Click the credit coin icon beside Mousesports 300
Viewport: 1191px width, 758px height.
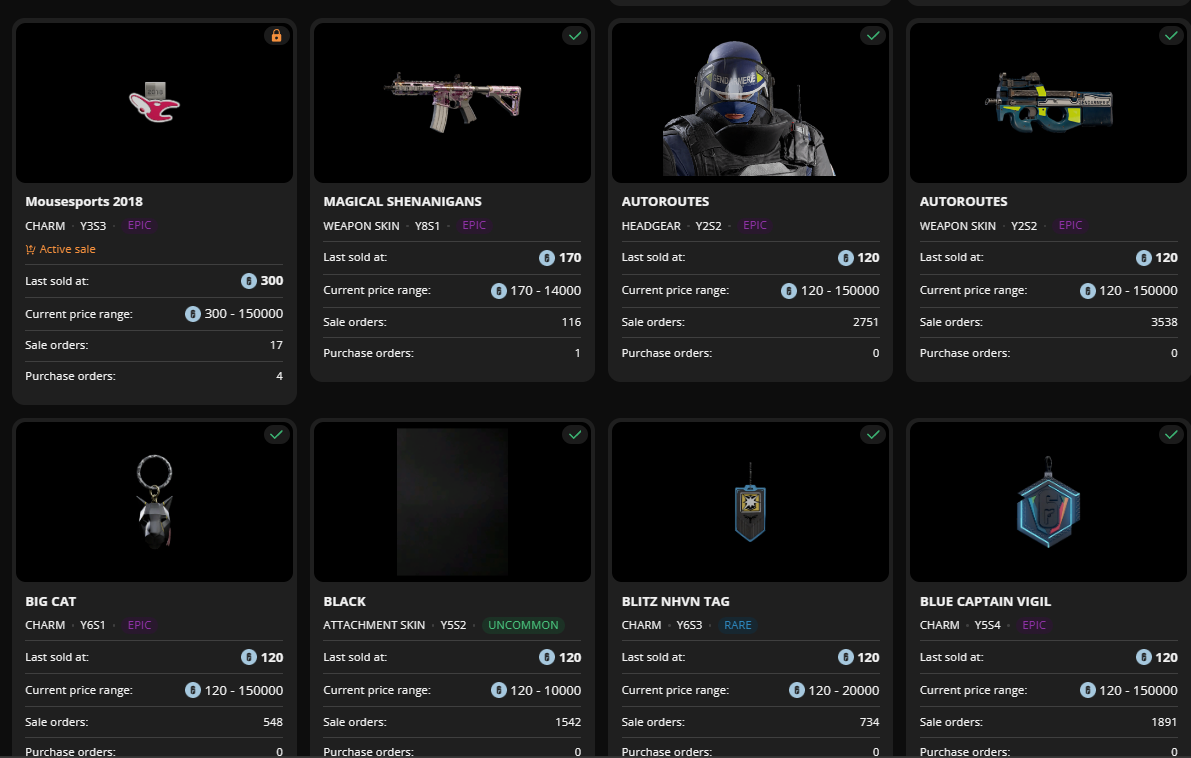point(249,281)
